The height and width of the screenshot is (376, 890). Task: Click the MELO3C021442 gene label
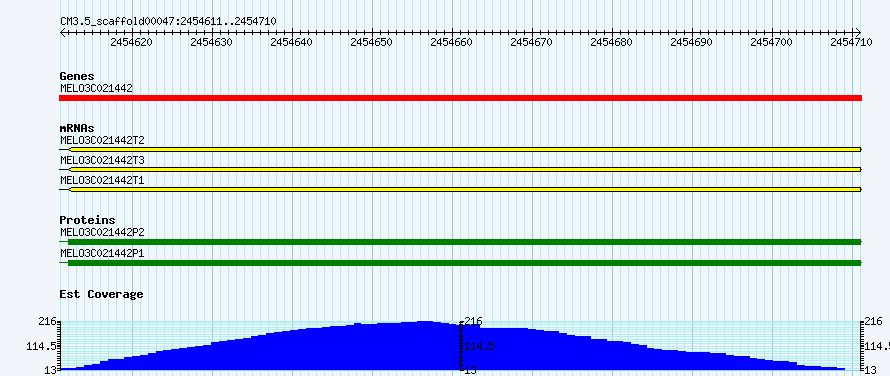pos(96,88)
